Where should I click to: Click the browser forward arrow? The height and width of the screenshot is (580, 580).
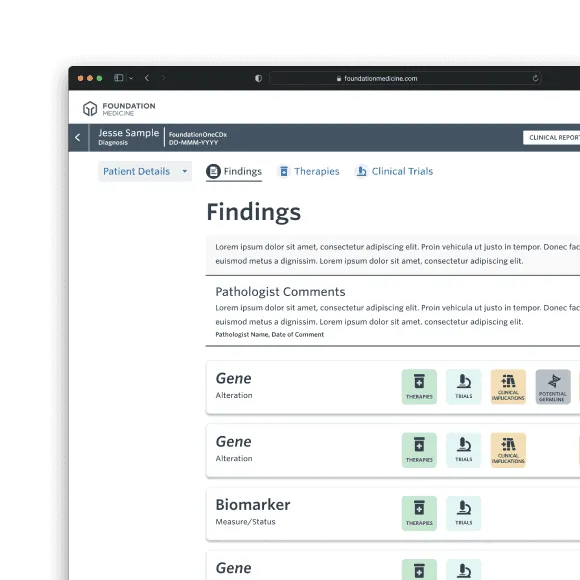[x=163, y=78]
